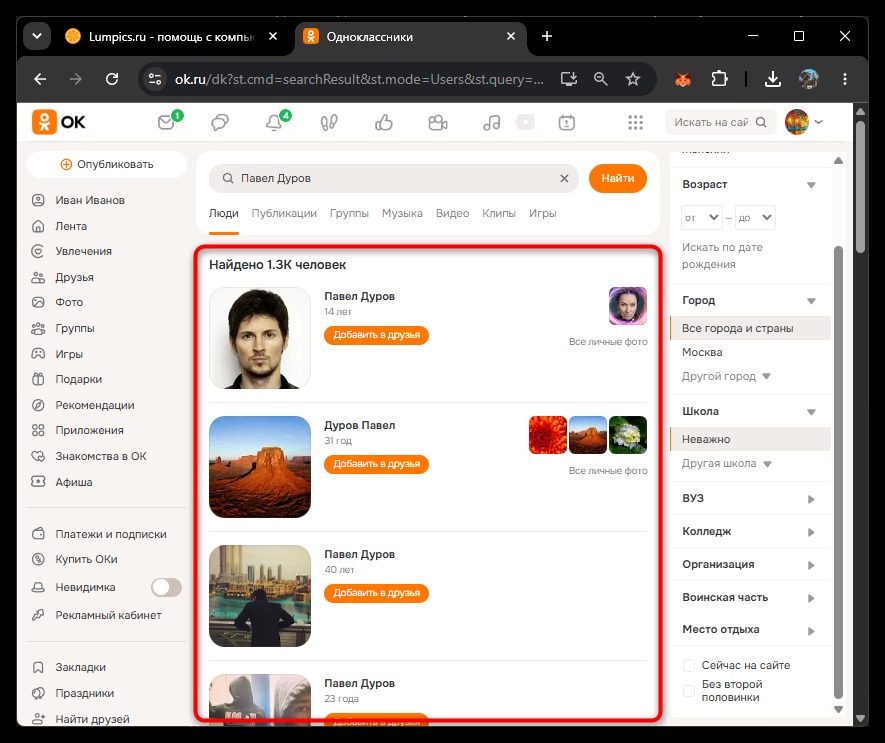Open the age 'до' dropdown
This screenshot has height=743, width=885.
[755, 217]
